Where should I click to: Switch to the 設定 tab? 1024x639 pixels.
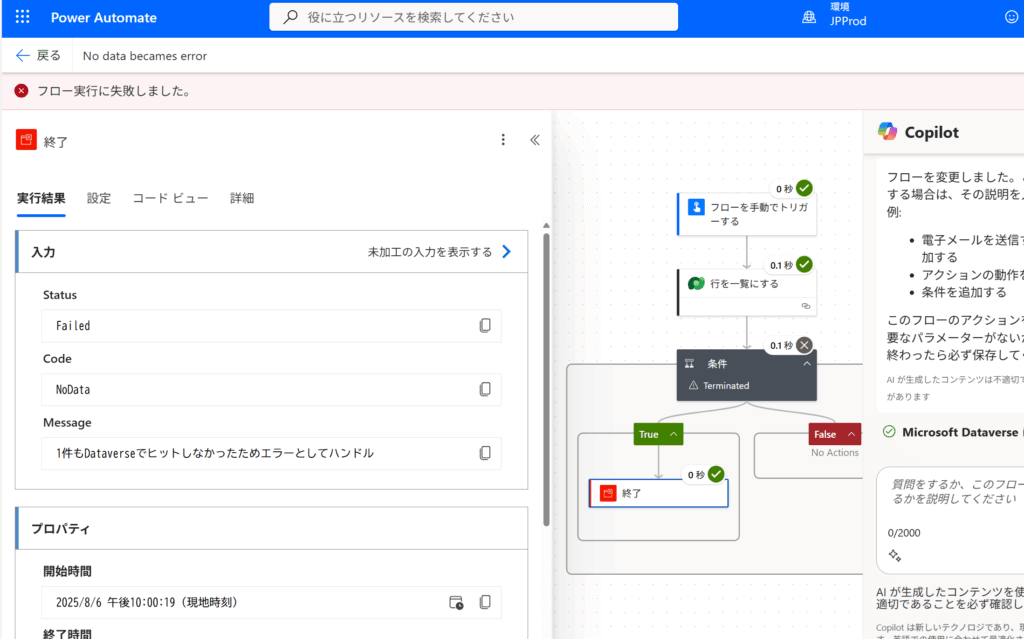coord(99,198)
